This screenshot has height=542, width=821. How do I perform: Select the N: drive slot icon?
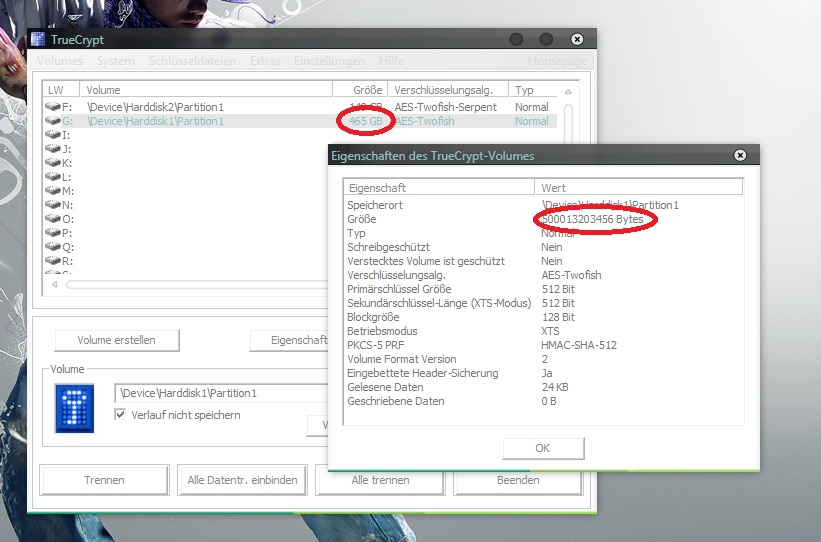(53, 205)
